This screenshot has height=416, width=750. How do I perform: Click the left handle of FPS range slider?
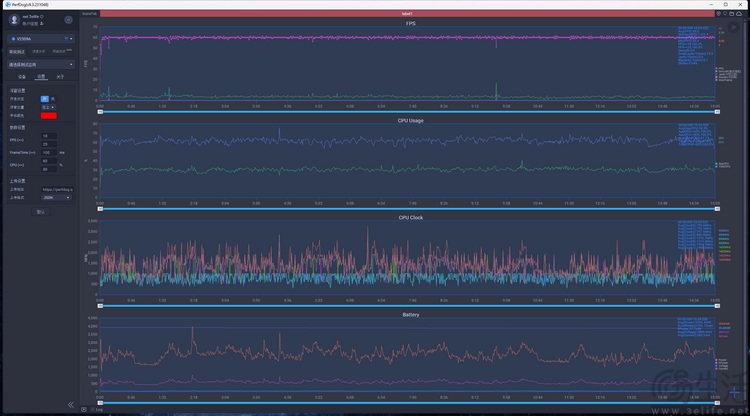click(100, 112)
